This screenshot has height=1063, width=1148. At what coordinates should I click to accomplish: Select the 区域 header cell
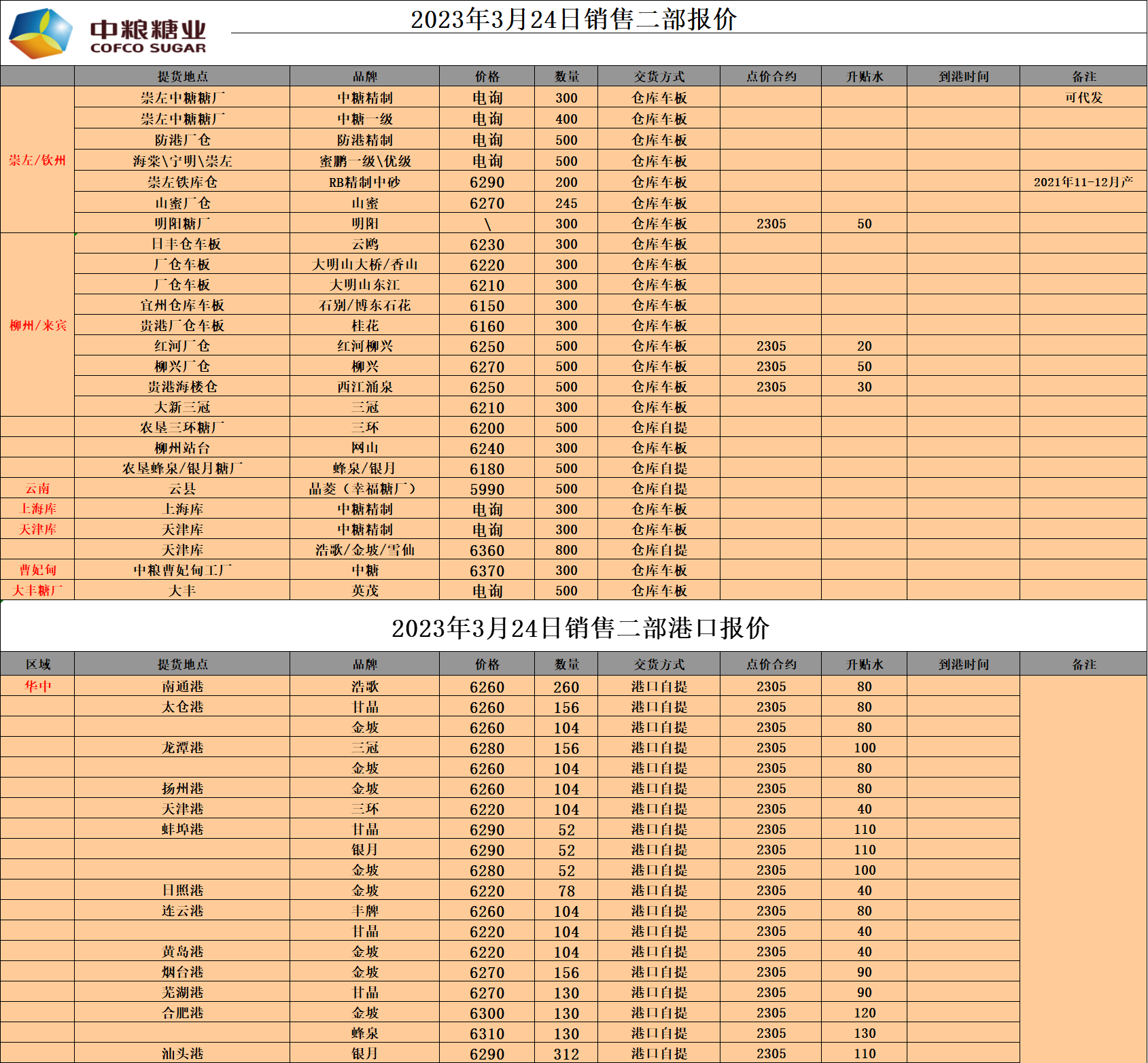(x=38, y=664)
